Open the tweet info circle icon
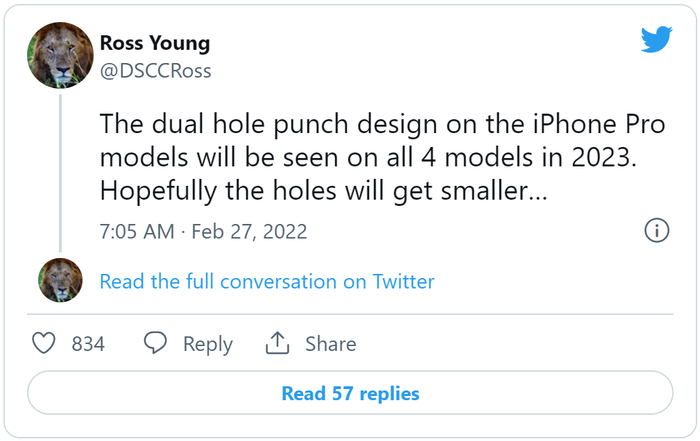700x441 pixels. (x=656, y=231)
